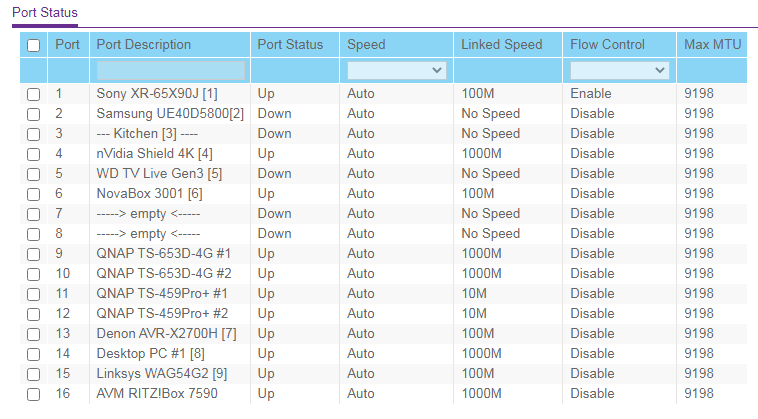Mark the checkbox for port 13 Denon AVR-X2700H
Image resolution: width=758 pixels, height=419 pixels.
pyautogui.click(x=33, y=334)
